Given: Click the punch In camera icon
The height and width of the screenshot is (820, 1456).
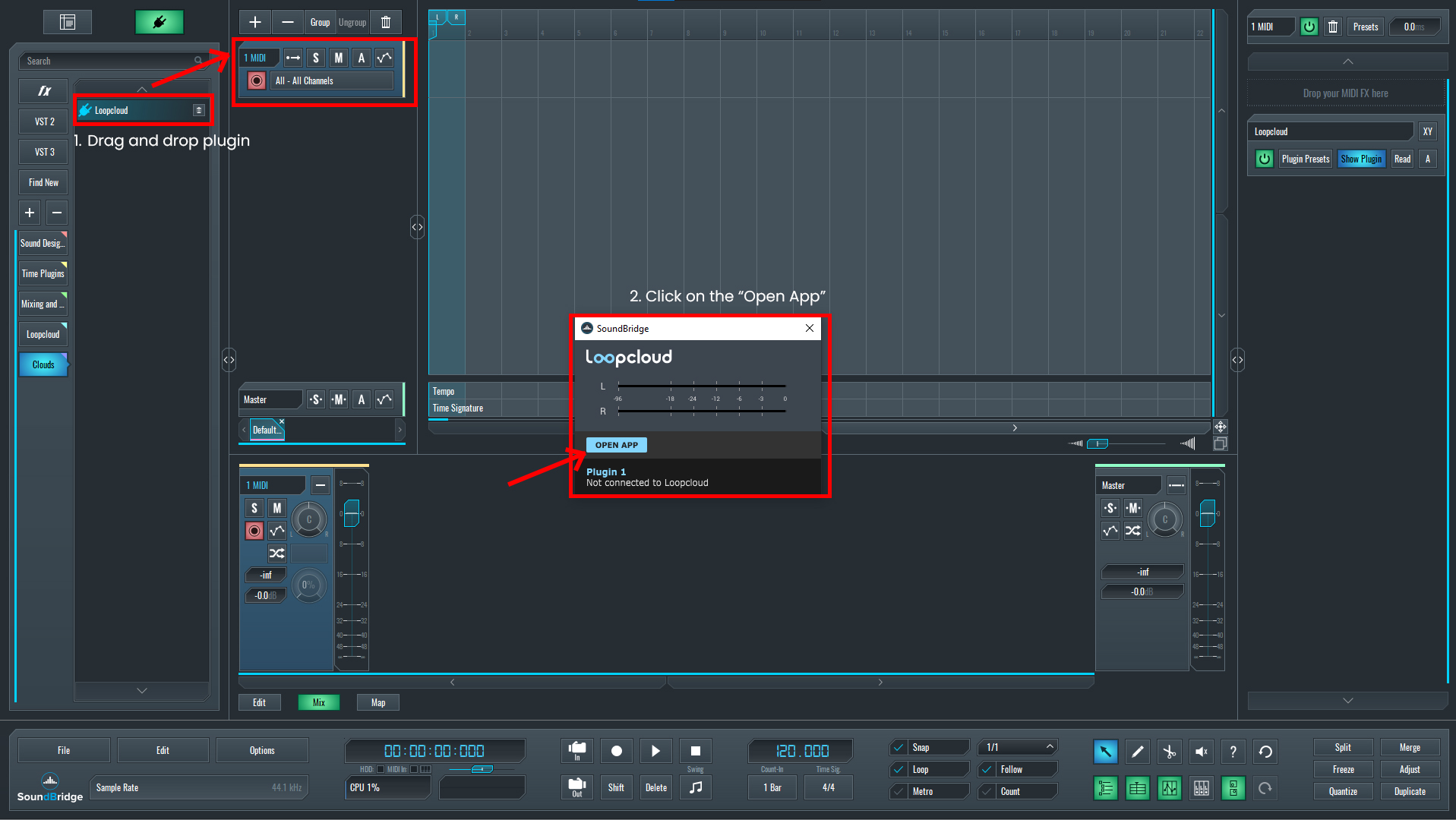Looking at the screenshot, I should [577, 751].
